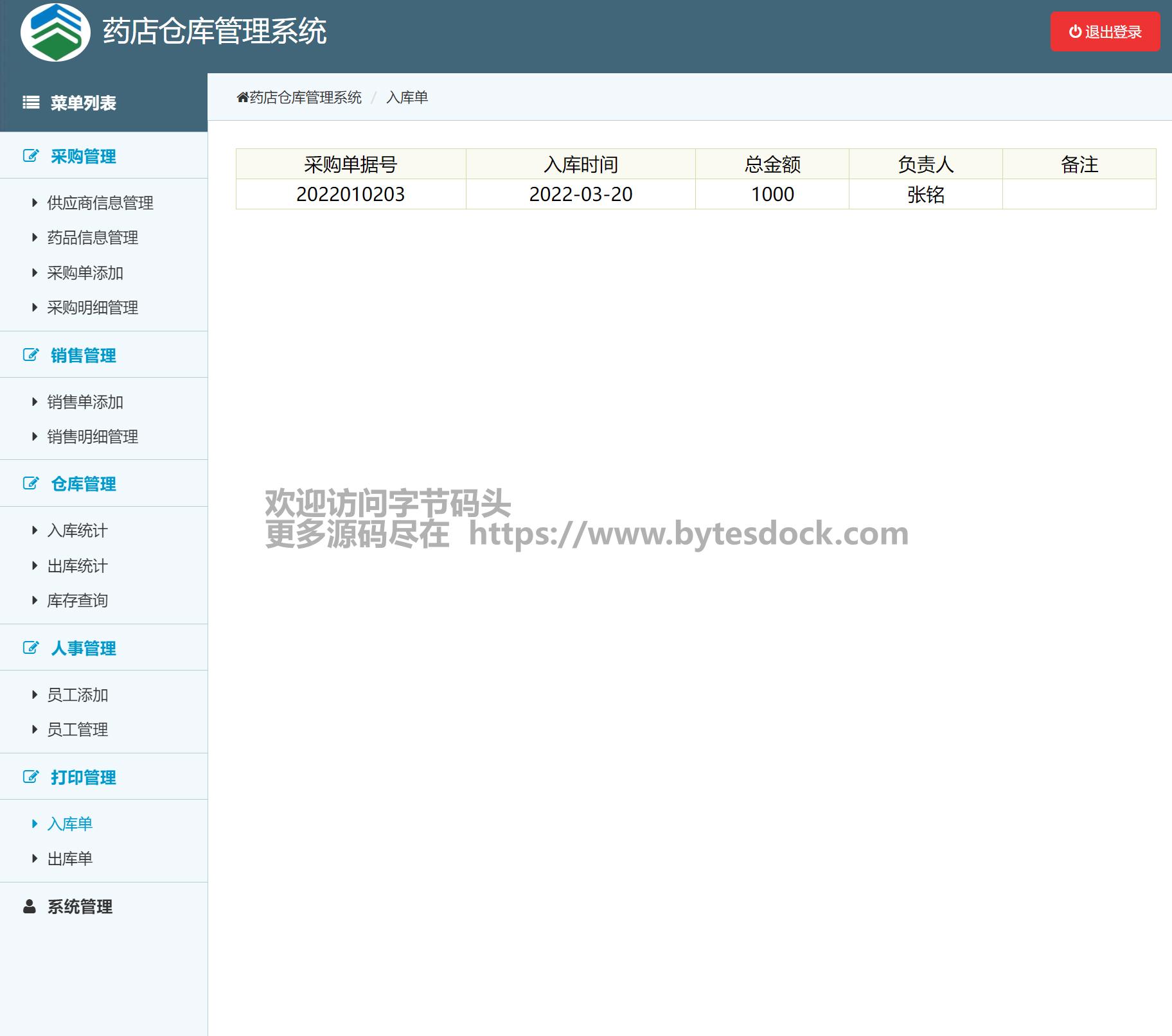The height and width of the screenshot is (1036, 1172).
Task: Click the home icon in the breadcrumb
Action: pyautogui.click(x=242, y=98)
